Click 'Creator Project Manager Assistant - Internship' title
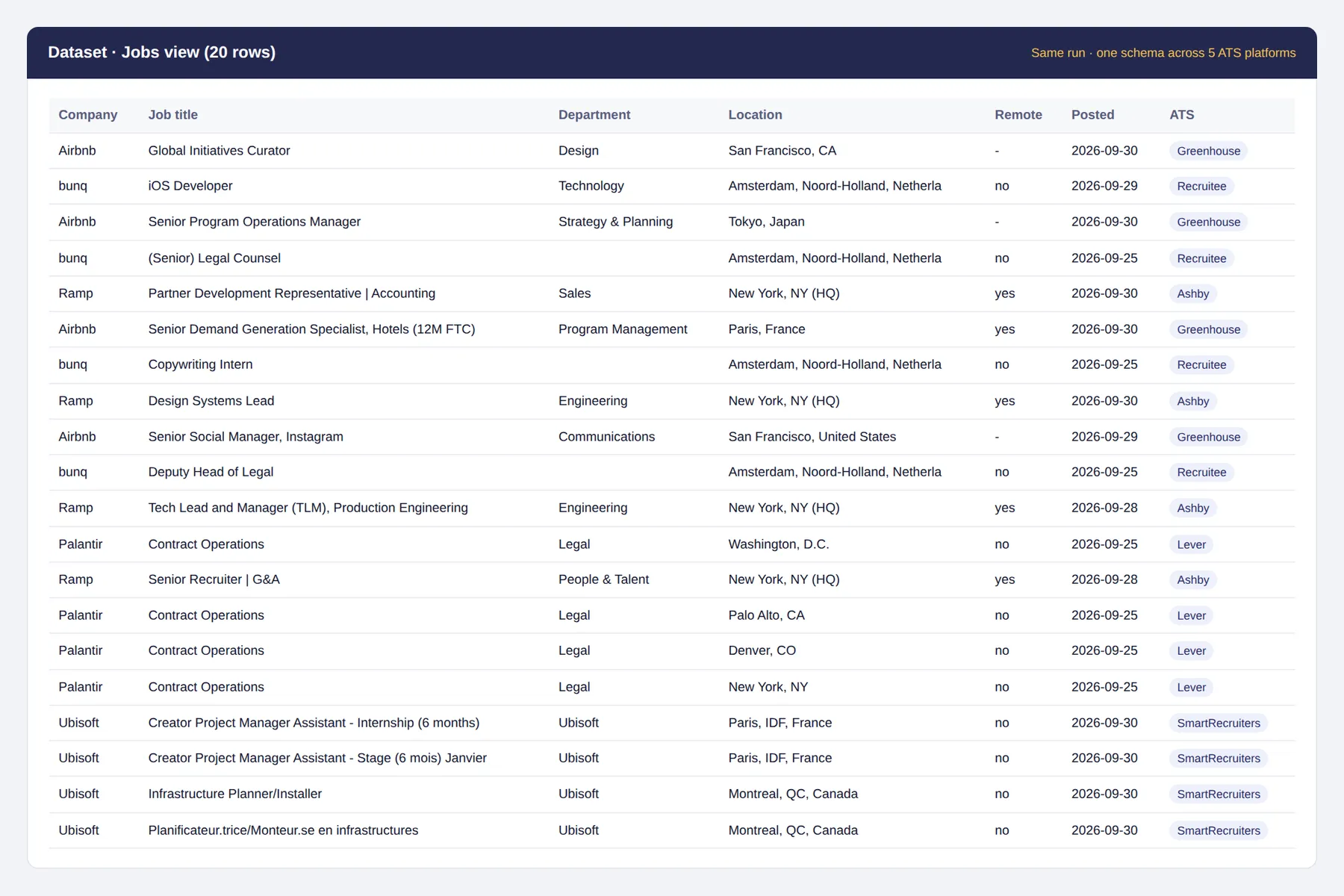The height and width of the screenshot is (896, 1344). [x=314, y=723]
